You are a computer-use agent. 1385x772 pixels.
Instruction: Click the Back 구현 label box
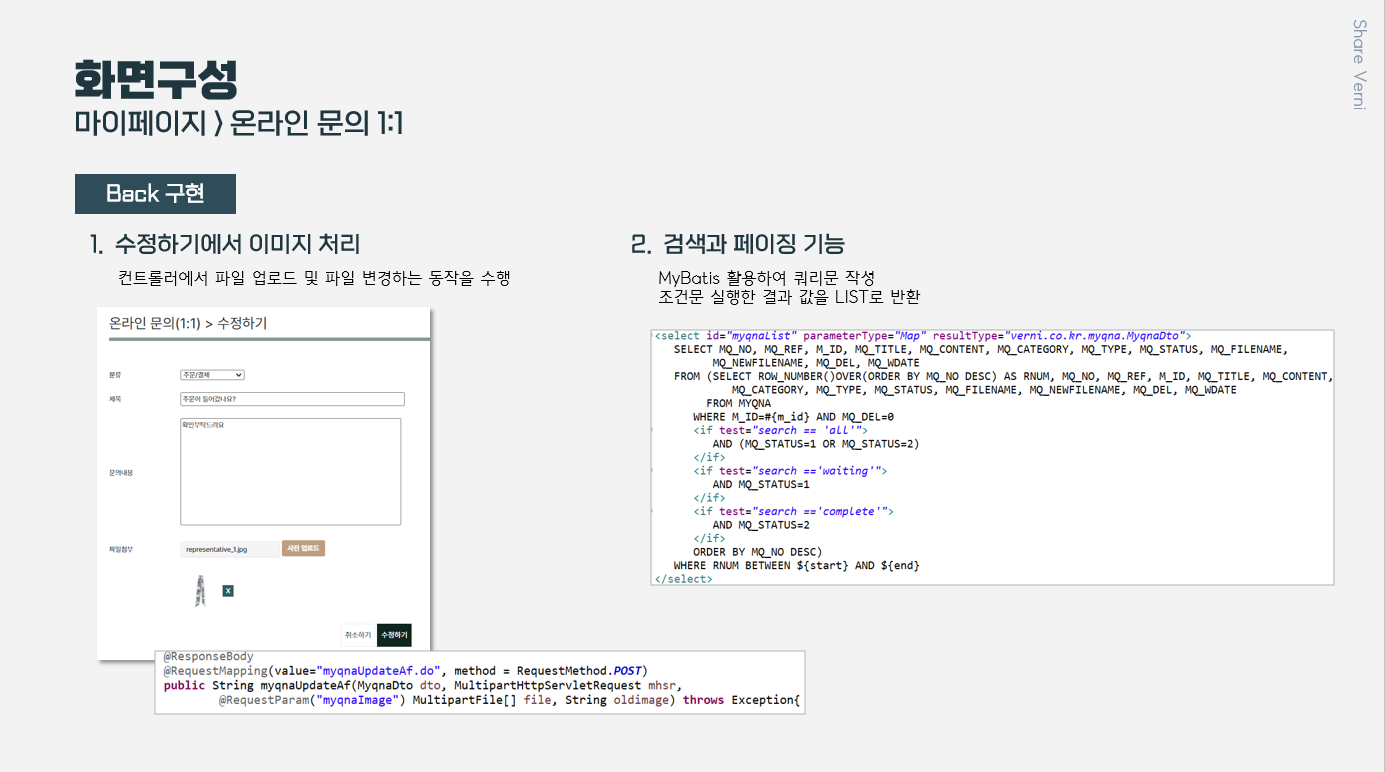tap(155, 194)
